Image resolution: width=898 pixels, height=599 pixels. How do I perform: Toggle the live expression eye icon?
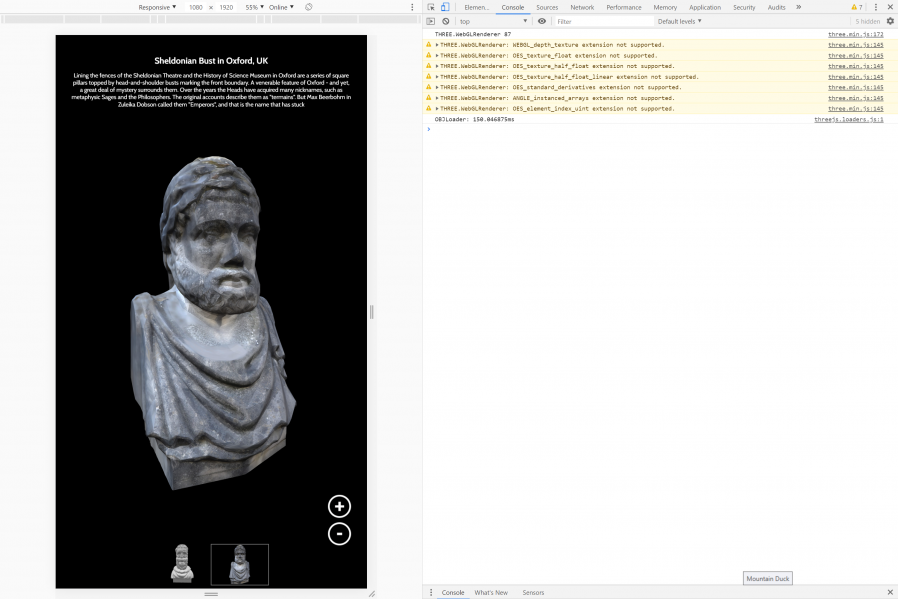pyautogui.click(x=541, y=21)
